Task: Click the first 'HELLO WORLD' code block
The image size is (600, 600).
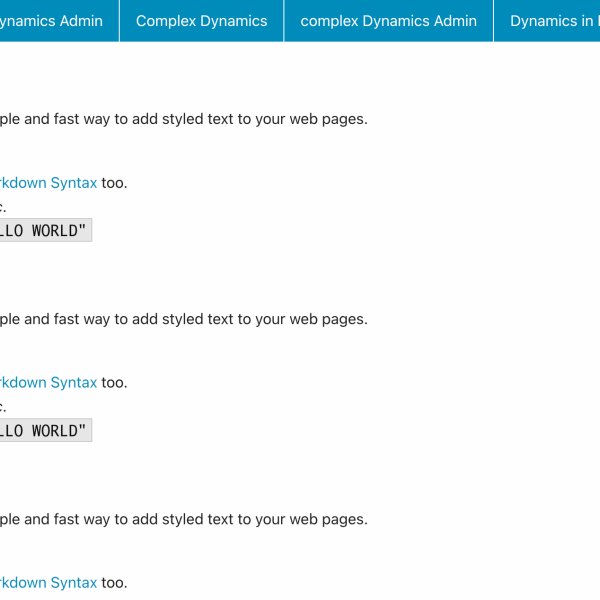Action: tap(44, 231)
